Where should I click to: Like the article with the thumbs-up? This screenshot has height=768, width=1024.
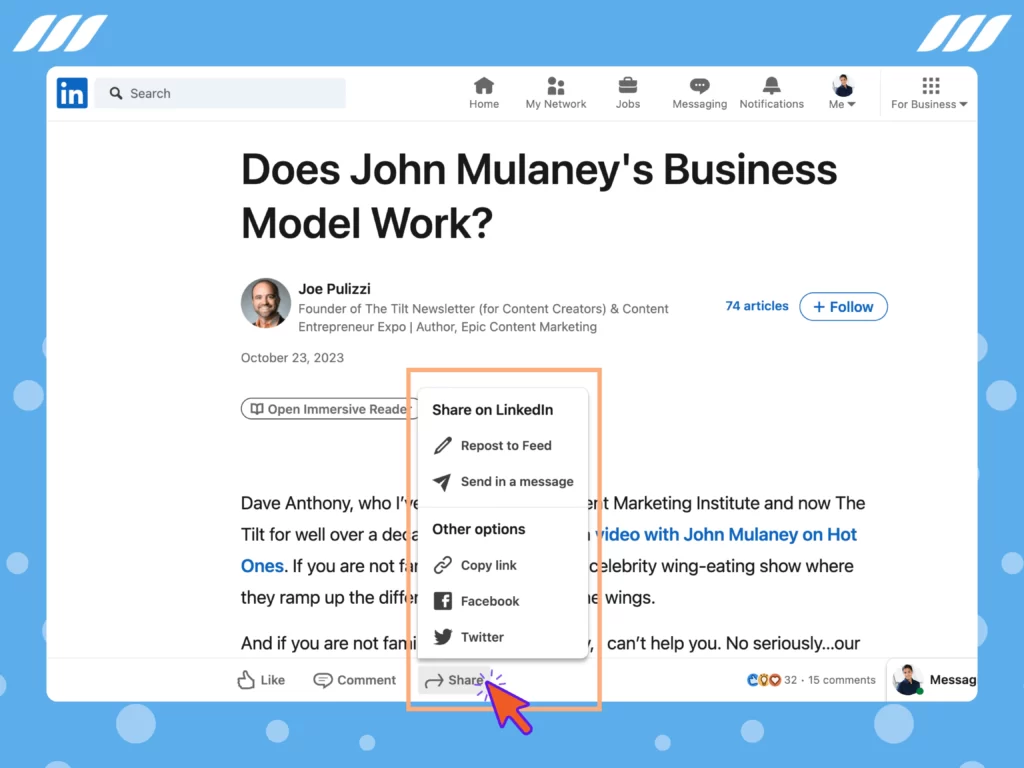pos(260,679)
